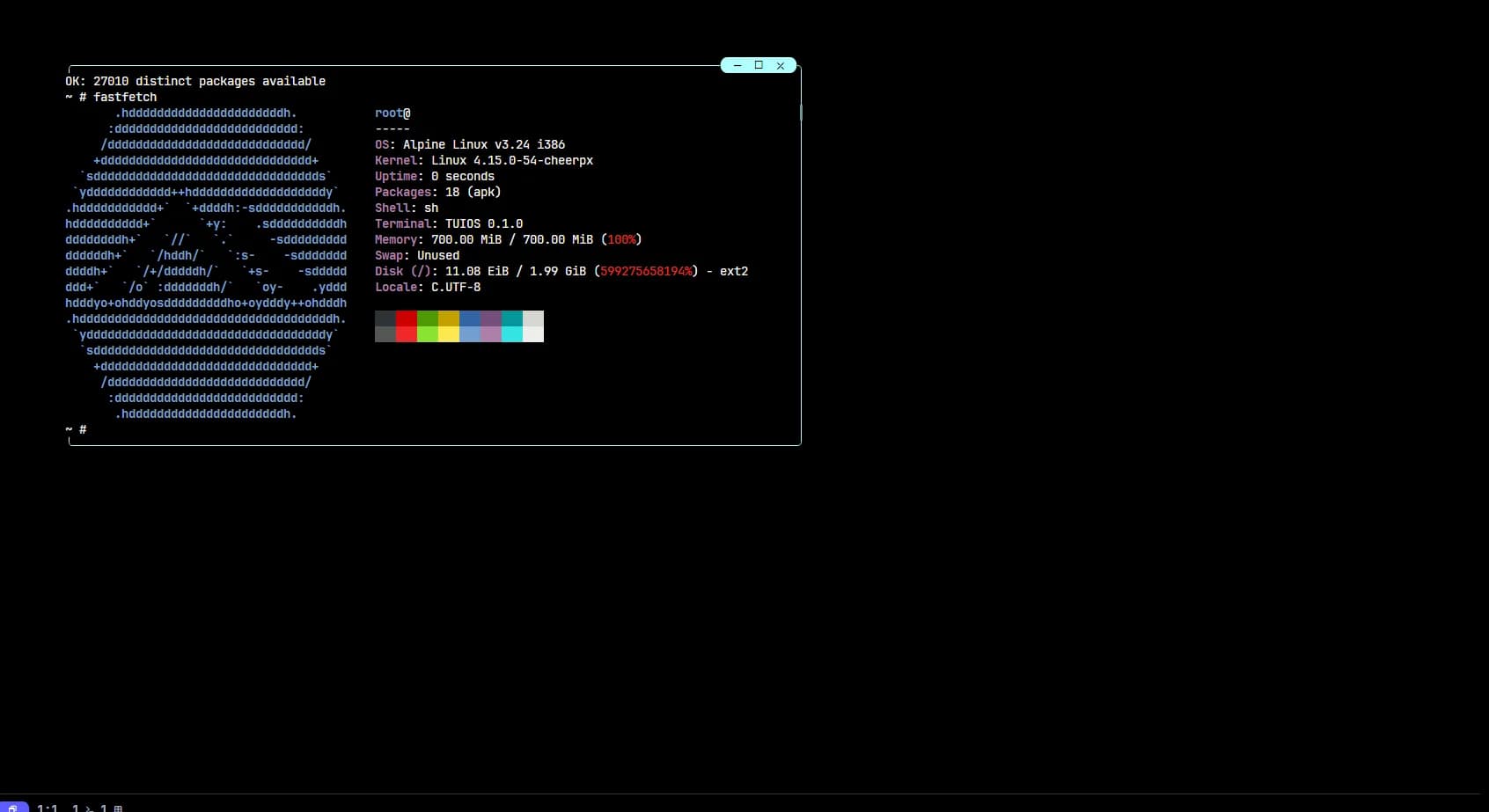
Task: Click the 'Packages: 18 (apk)' line
Action: tap(438, 192)
